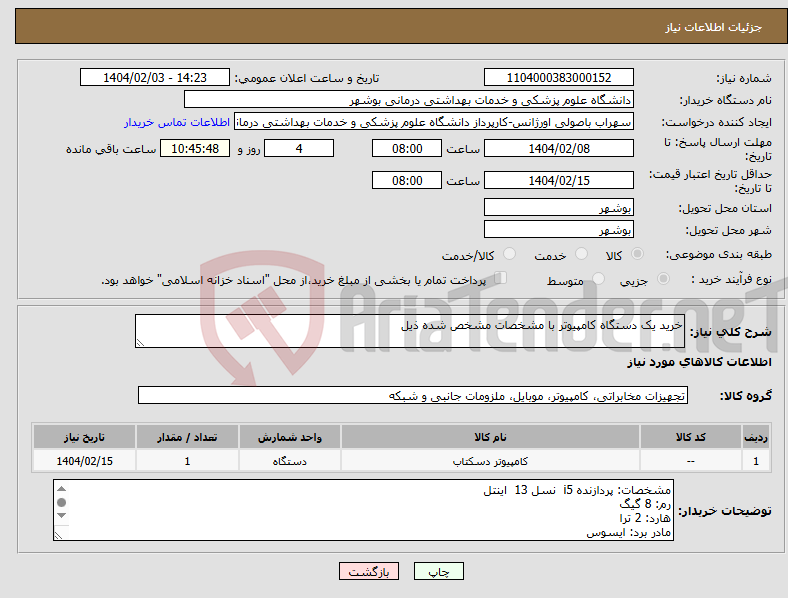Viewport: 788px width, 598px height.
Task: Click the جزئیات اطلاعات نیاز header title
Action: tap(713, 27)
